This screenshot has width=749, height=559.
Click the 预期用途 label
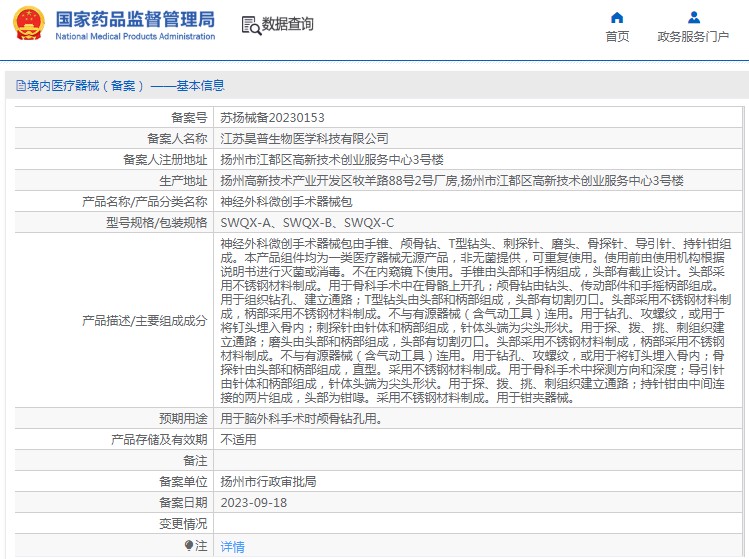pyautogui.click(x=183, y=419)
